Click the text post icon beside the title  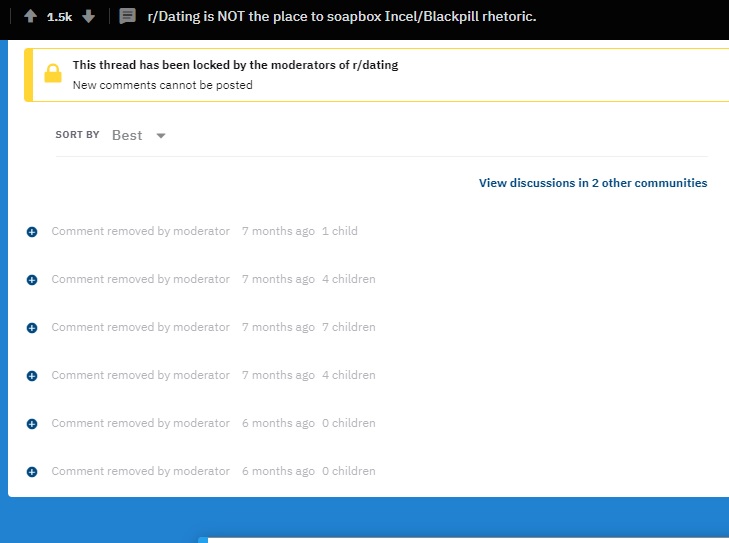coord(127,16)
